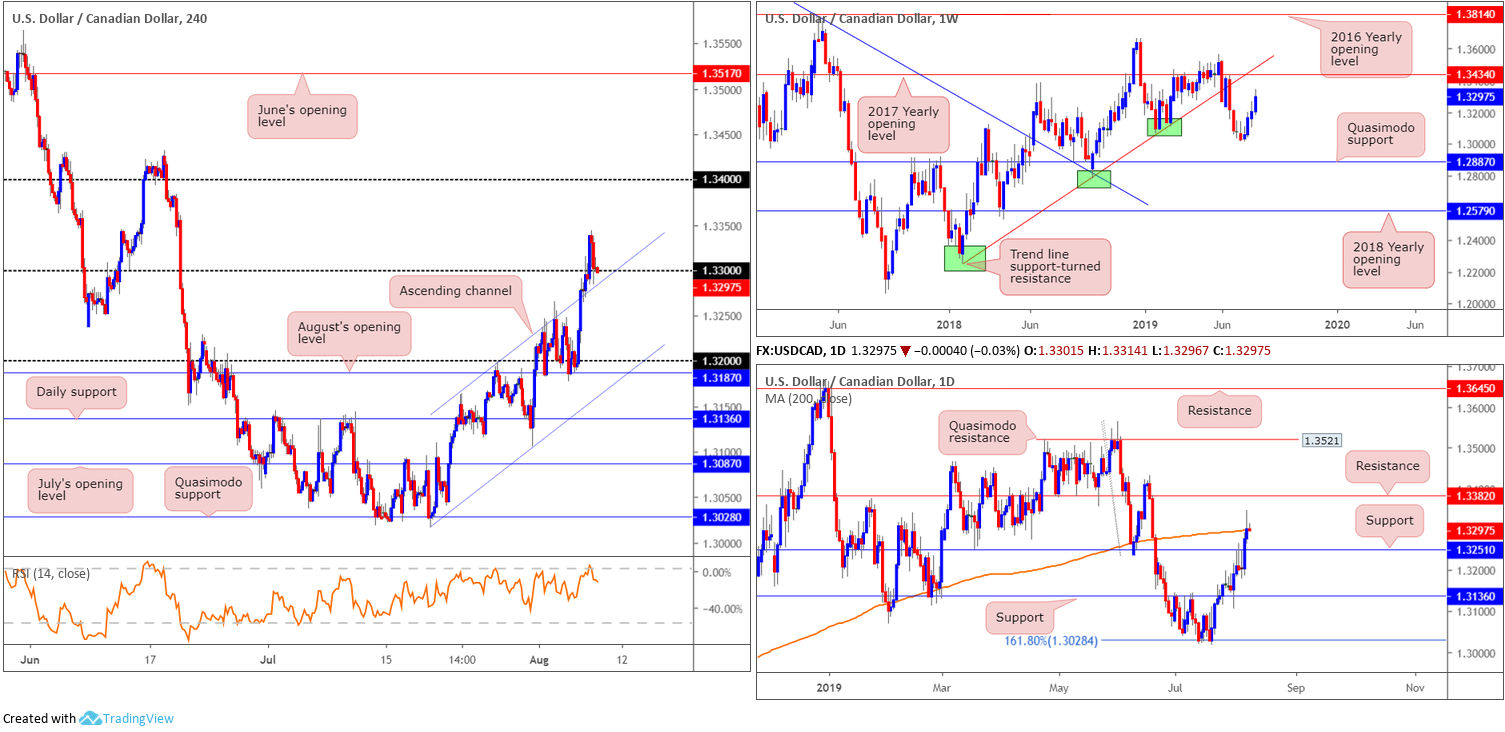Click the 'Resistance' callout above 1.33820

tap(1388, 465)
